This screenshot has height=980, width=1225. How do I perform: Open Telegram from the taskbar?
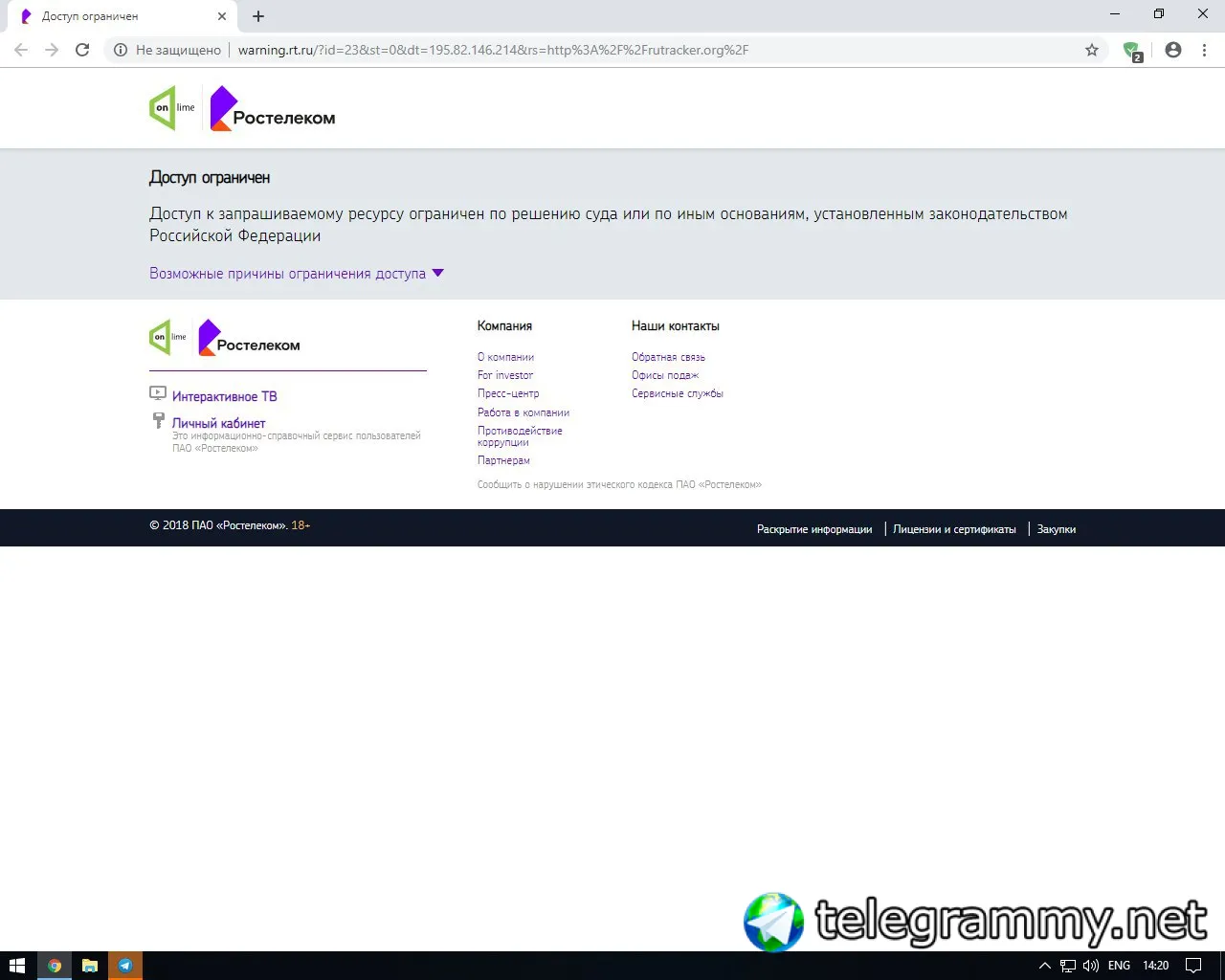[125, 966]
